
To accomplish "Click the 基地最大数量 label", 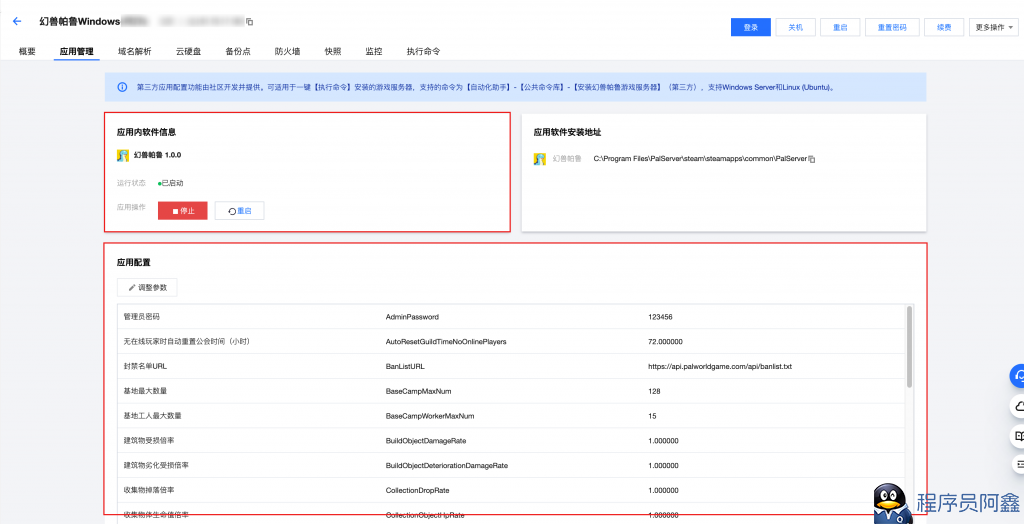I will pos(145,391).
